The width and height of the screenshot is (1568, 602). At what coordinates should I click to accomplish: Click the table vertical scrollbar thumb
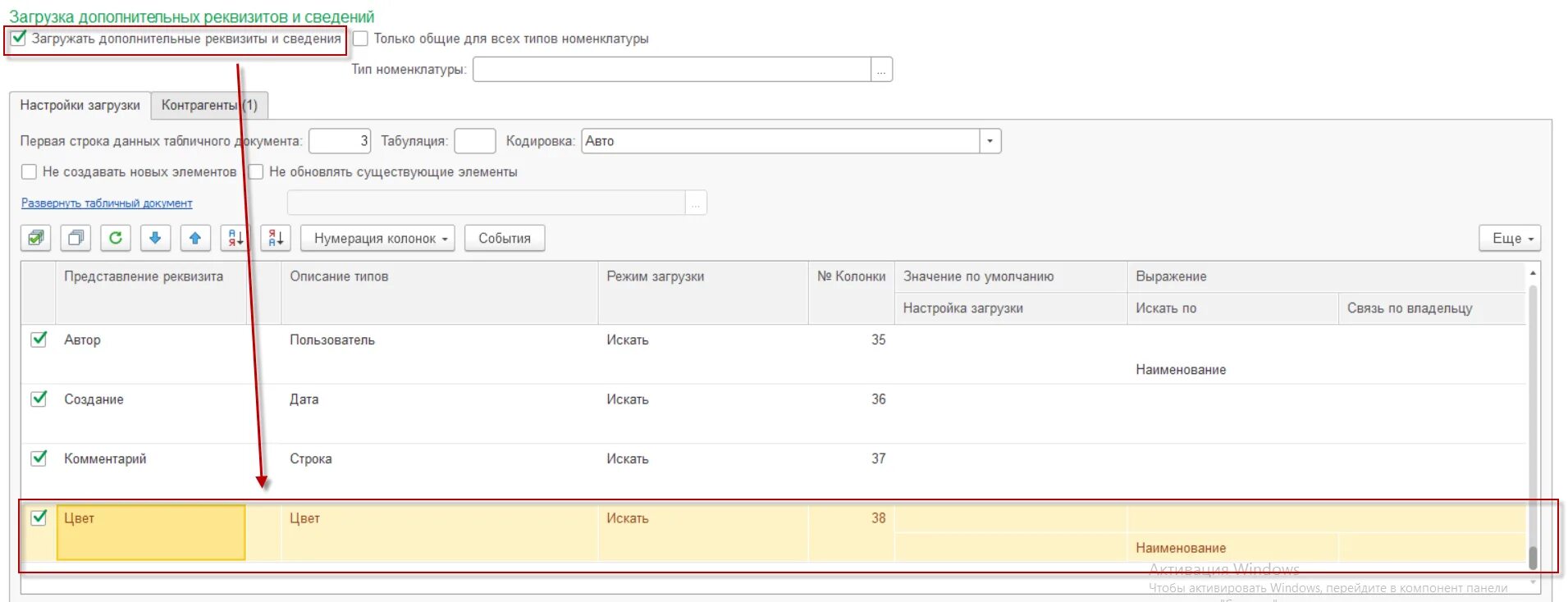(1532, 557)
